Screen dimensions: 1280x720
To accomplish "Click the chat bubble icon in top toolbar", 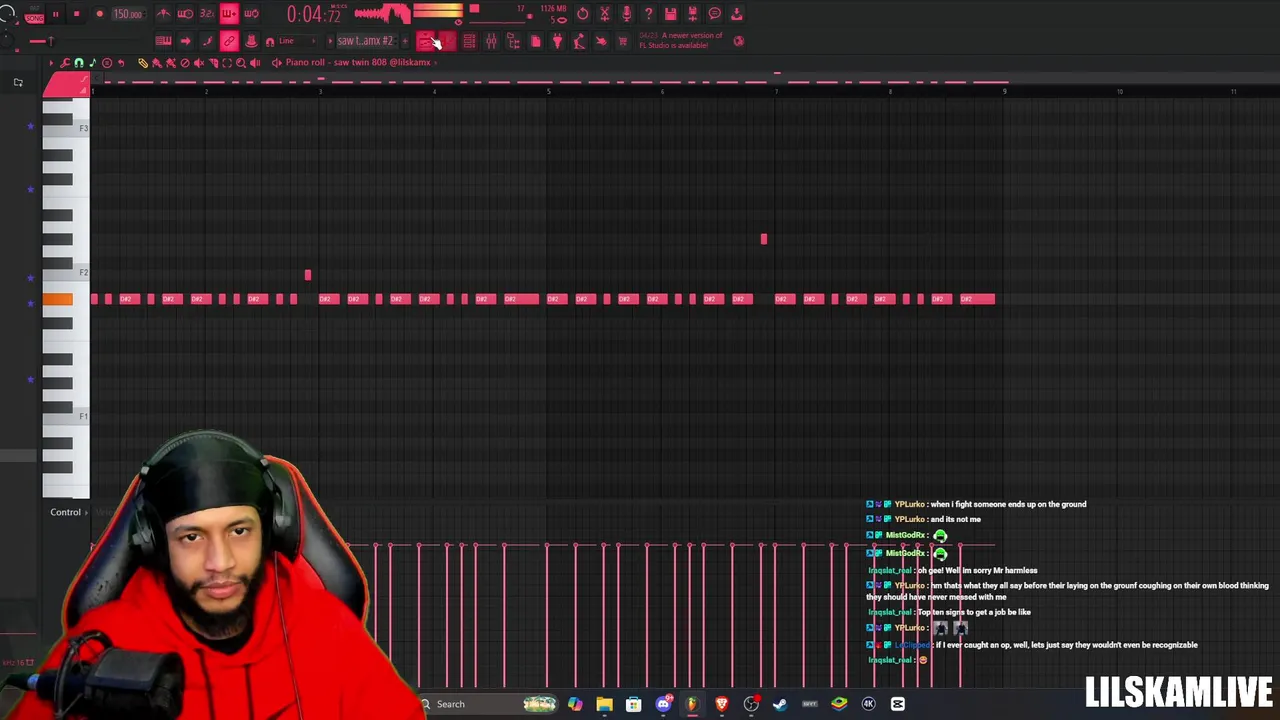I will 714,14.
